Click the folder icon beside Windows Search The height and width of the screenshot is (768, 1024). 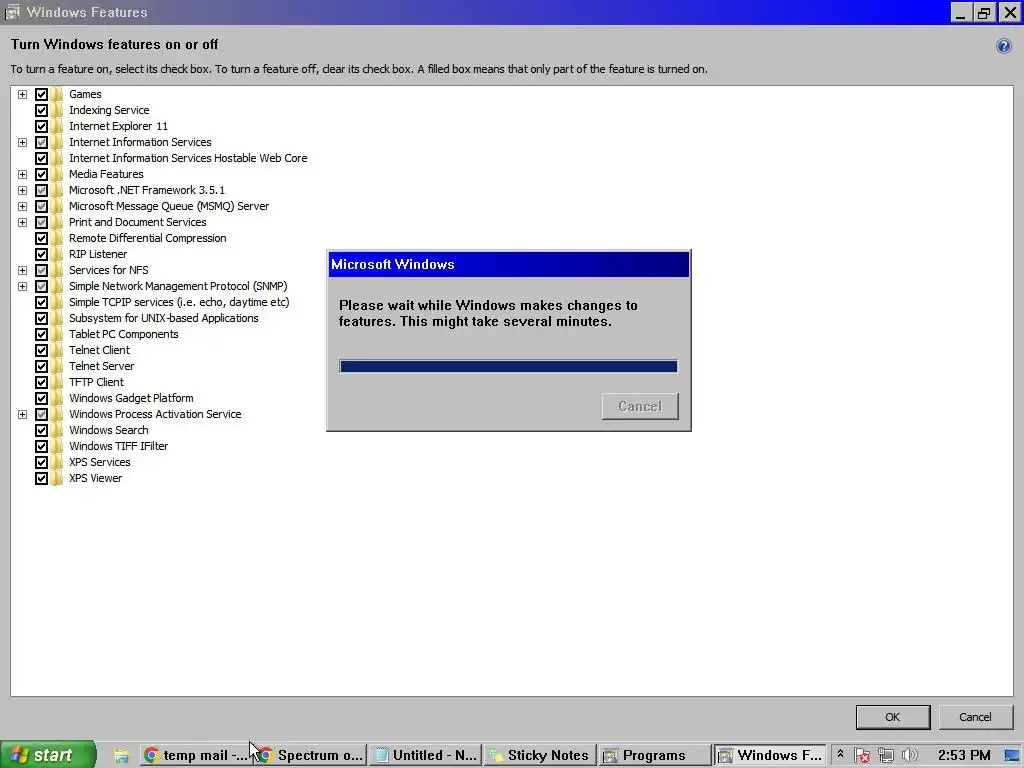pyautogui.click(x=57, y=430)
